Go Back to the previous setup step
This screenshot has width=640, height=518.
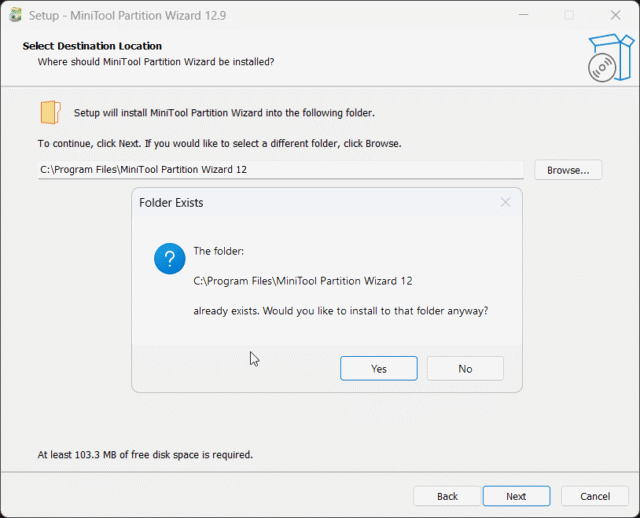coord(447,496)
